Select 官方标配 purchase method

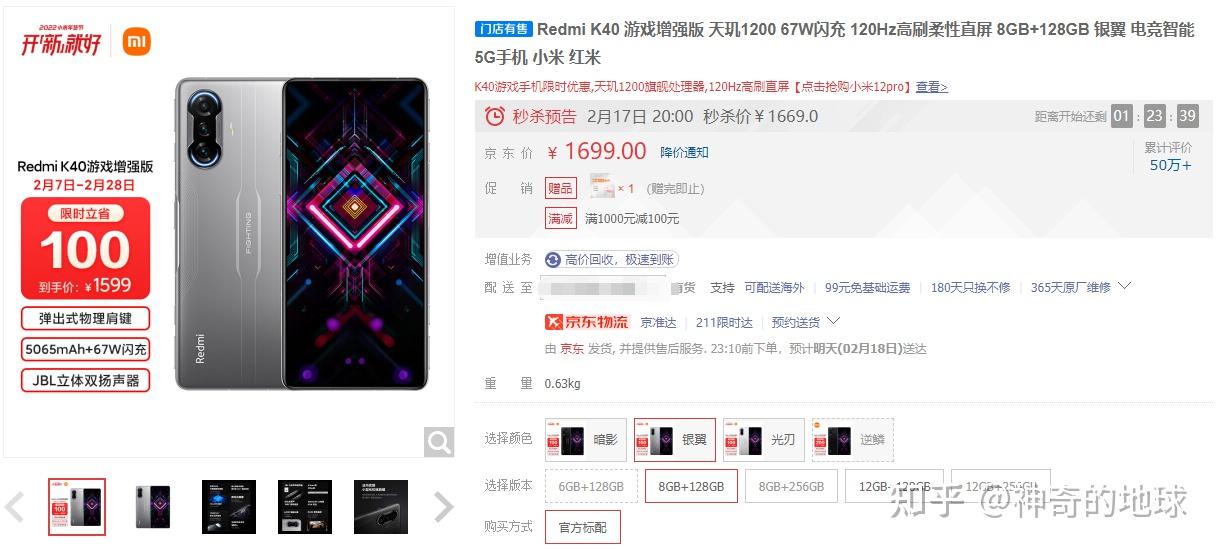[x=583, y=527]
